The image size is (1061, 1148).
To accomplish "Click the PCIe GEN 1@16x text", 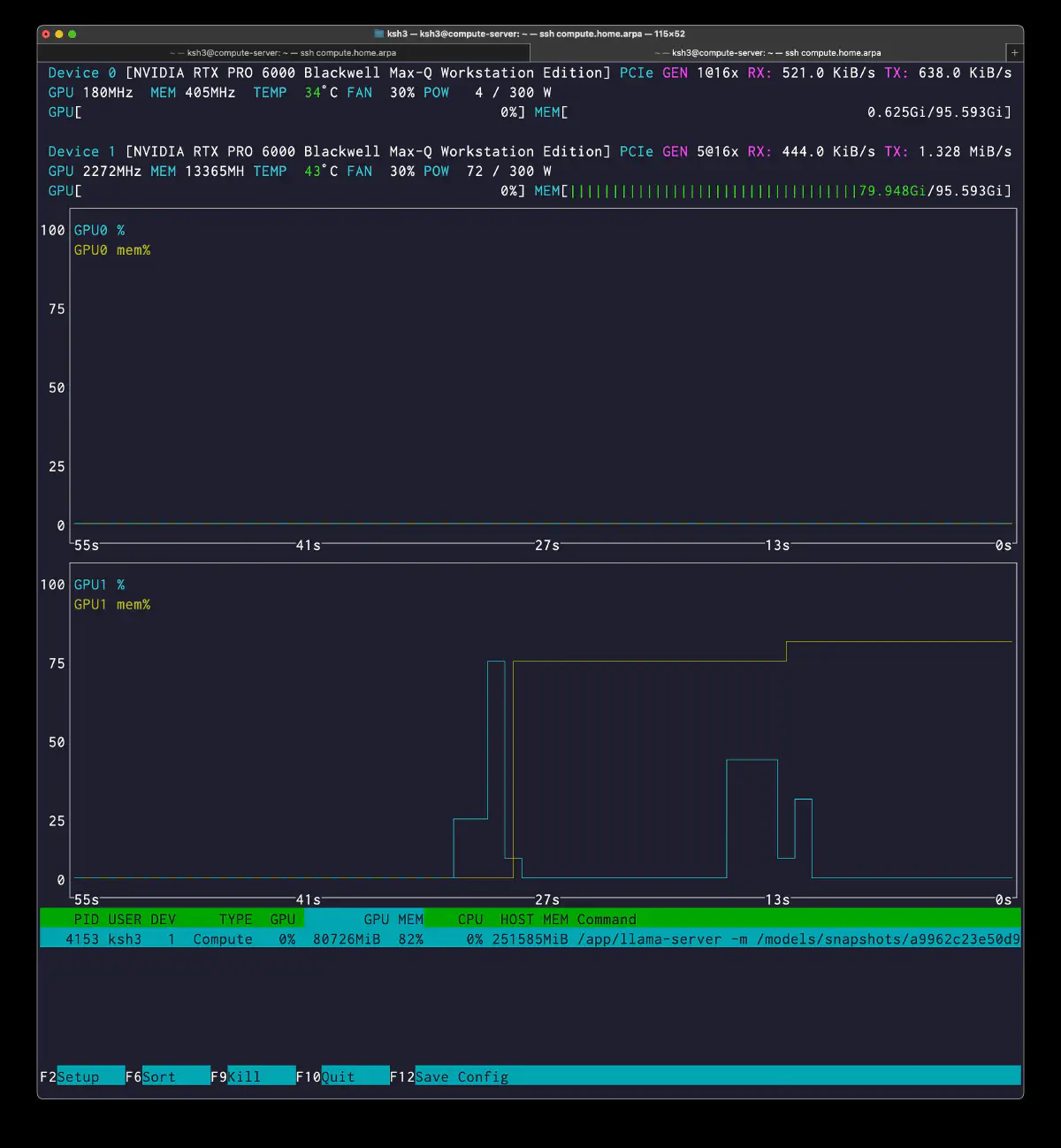I will pos(679,73).
